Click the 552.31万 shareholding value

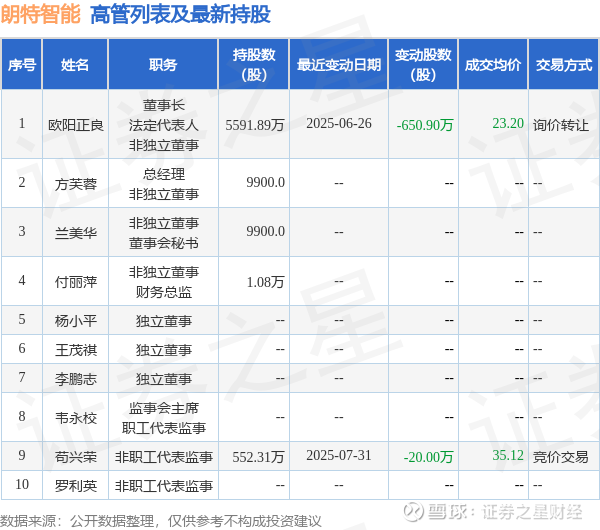[x=258, y=457]
